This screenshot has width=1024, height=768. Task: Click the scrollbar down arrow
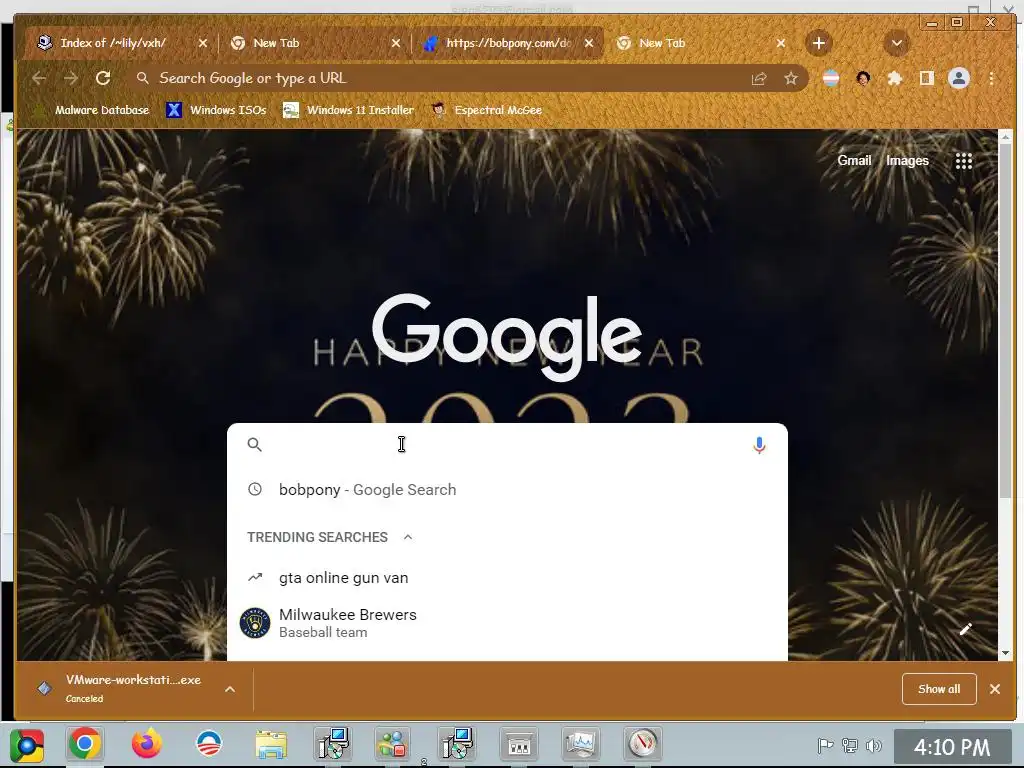pos(1005,653)
